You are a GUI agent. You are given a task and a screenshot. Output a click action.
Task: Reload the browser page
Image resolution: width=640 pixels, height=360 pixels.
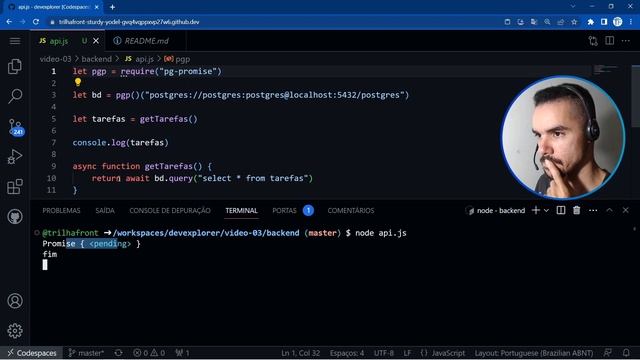(x=36, y=22)
